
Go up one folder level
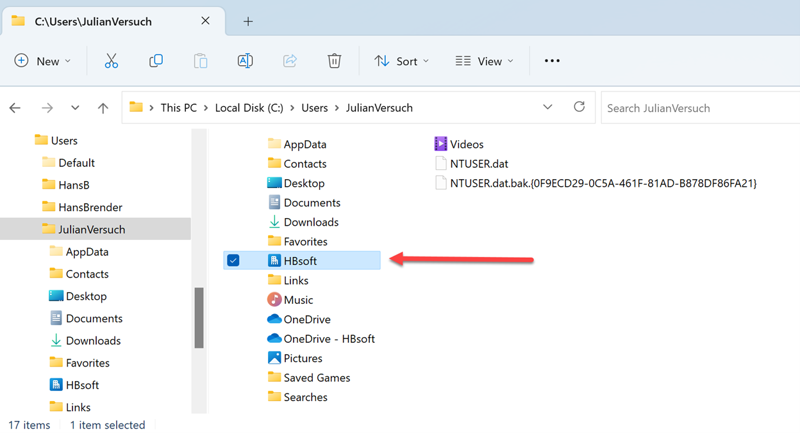[x=103, y=108]
